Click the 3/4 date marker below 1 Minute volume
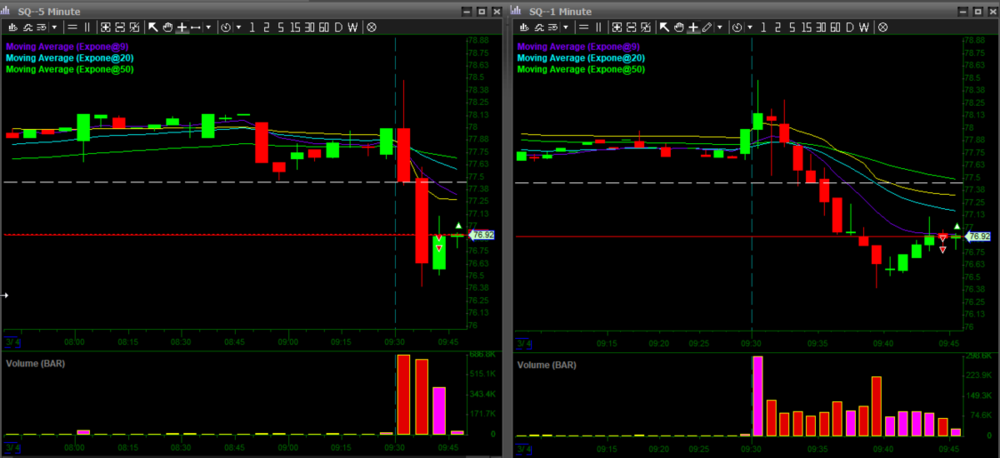This screenshot has height=458, width=1000. coord(522,449)
